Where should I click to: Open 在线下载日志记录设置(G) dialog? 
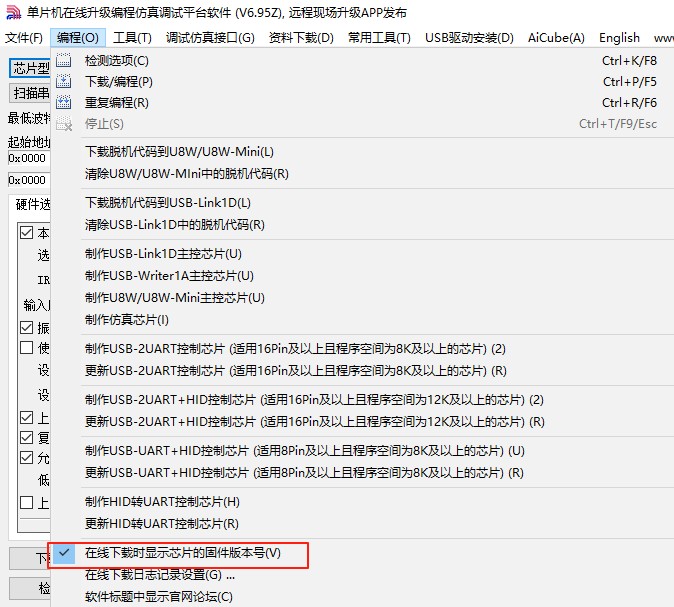click(x=362, y=575)
